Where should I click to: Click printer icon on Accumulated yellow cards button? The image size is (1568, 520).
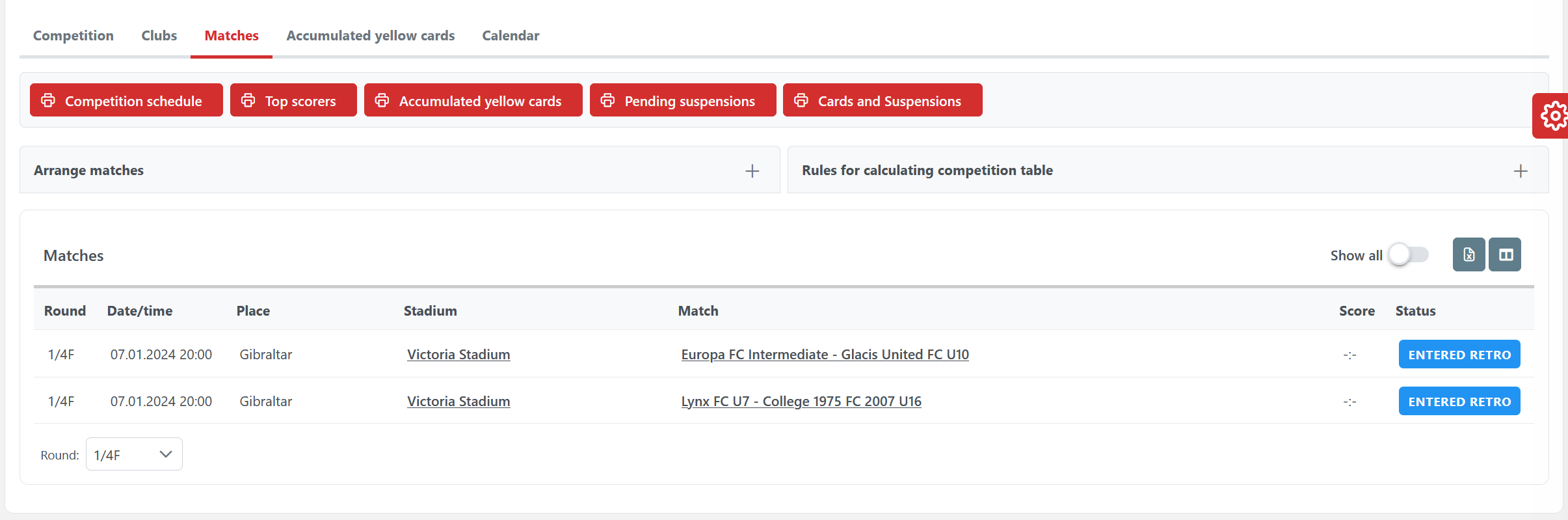tap(382, 100)
